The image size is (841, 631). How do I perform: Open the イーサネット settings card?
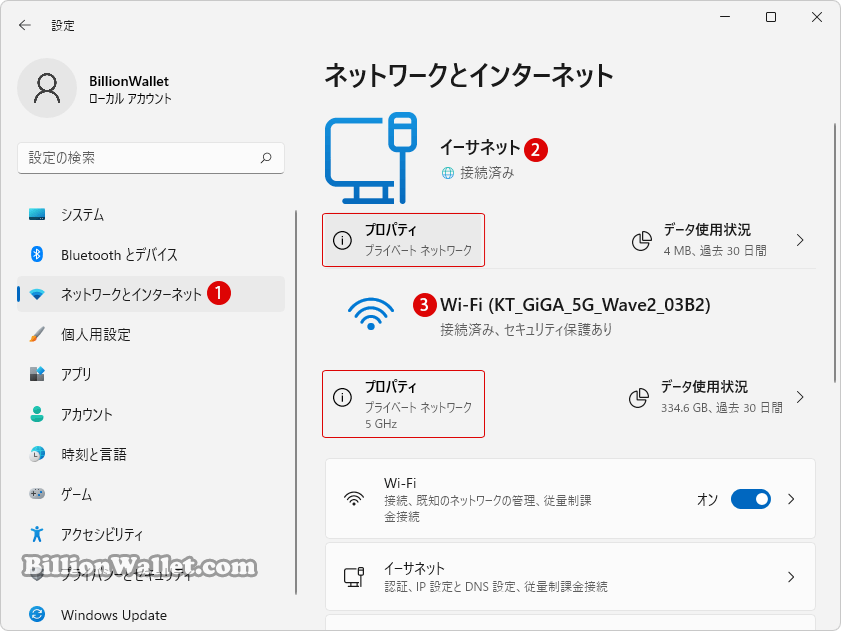570,577
